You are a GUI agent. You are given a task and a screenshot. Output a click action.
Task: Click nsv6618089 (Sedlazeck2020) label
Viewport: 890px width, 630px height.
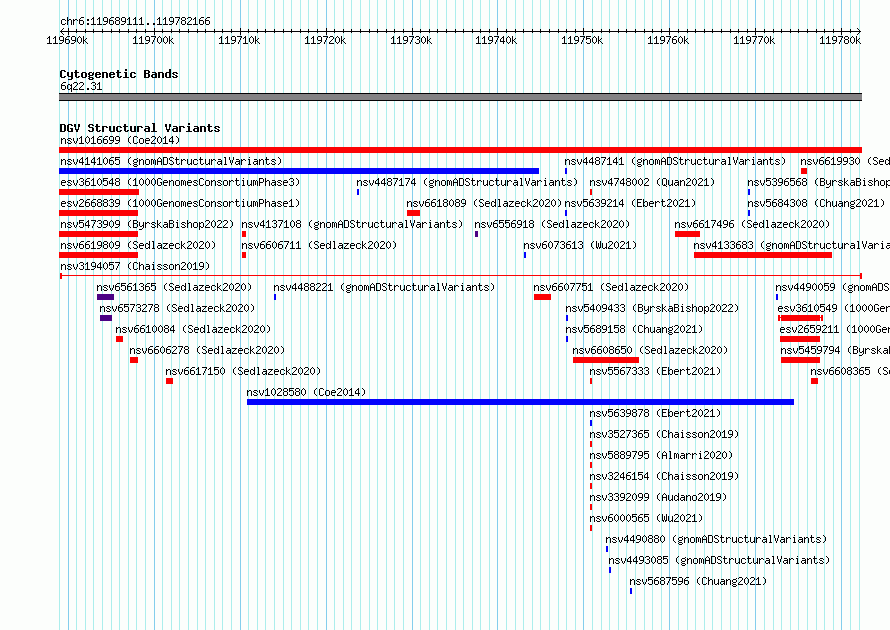484,203
